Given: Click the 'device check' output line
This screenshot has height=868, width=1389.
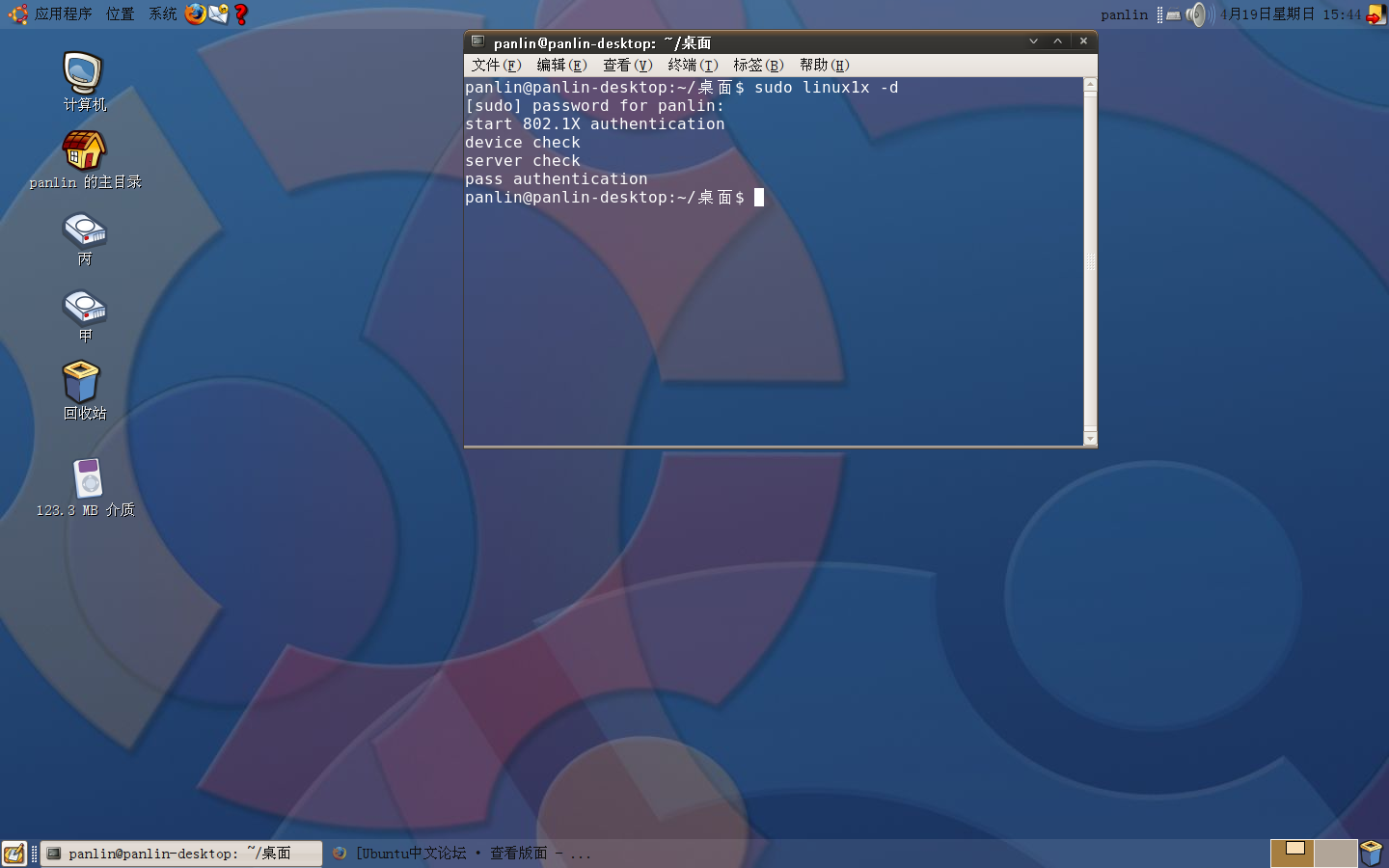Looking at the screenshot, I should 523,143.
